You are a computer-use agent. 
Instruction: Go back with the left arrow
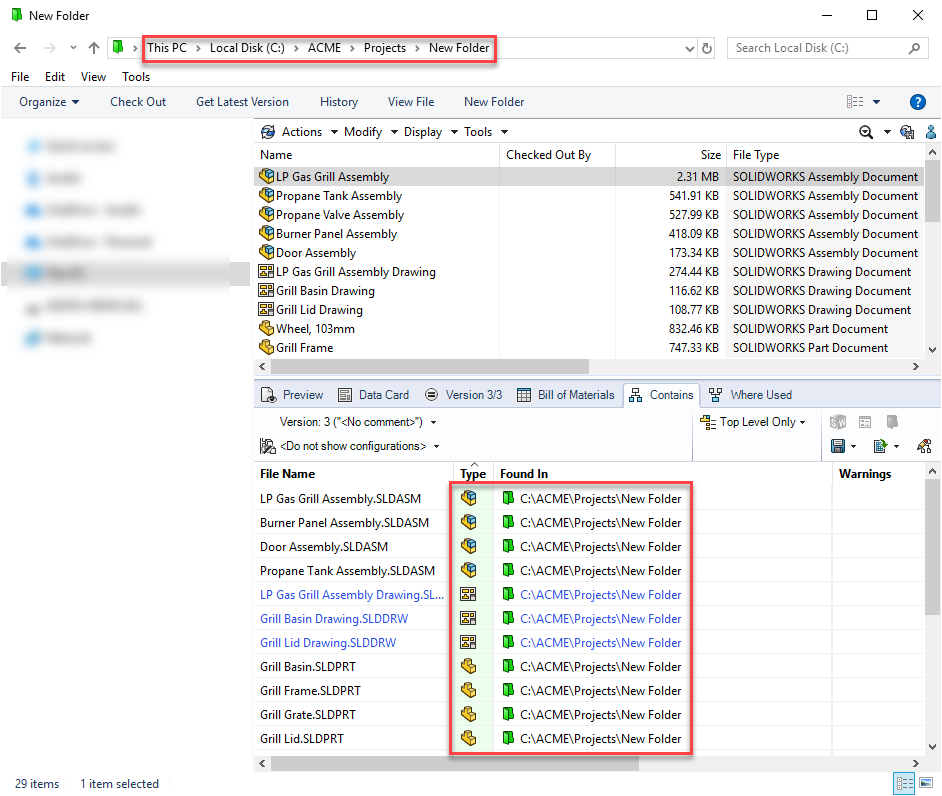(x=20, y=48)
